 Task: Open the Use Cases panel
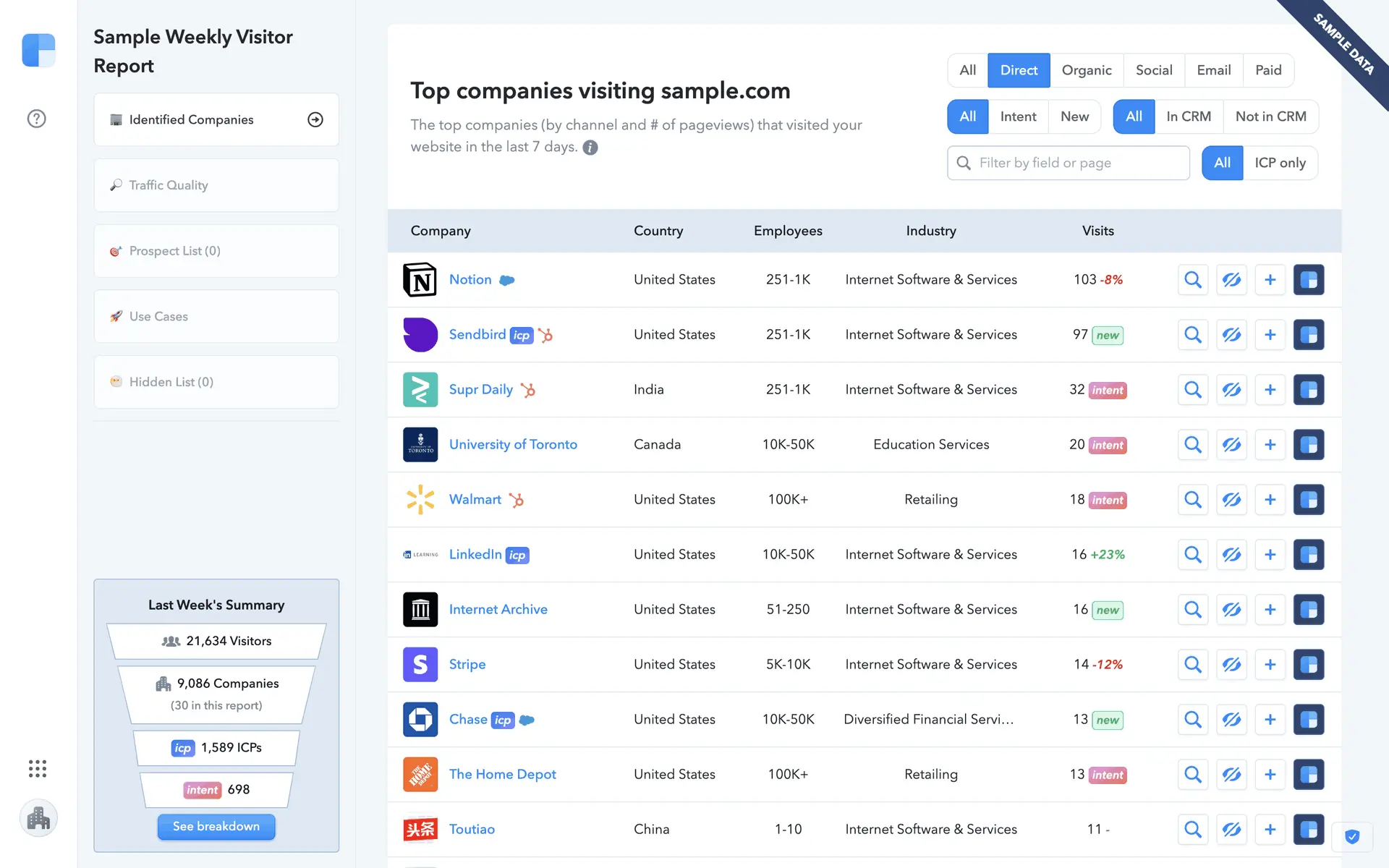coord(216,317)
